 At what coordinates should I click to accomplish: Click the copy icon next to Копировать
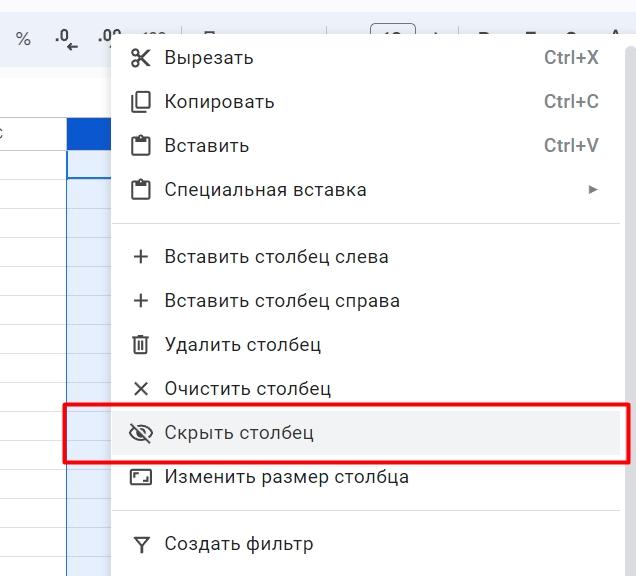(x=141, y=102)
